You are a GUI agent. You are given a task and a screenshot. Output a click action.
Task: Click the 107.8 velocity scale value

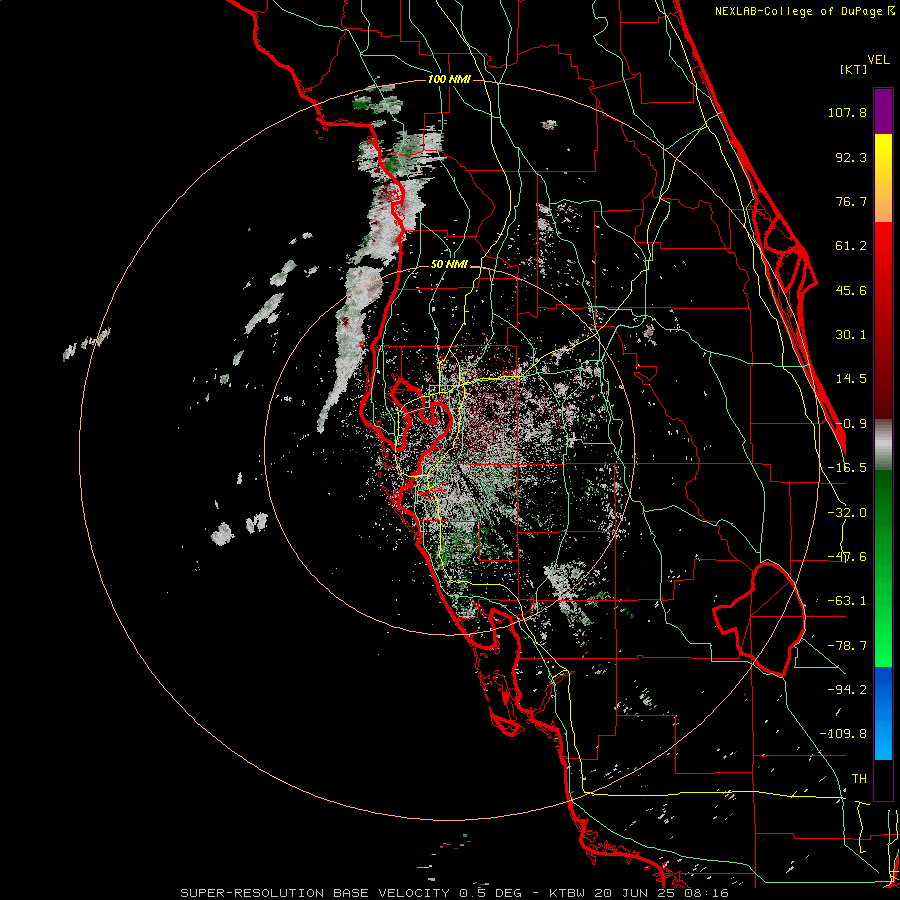[x=847, y=112]
